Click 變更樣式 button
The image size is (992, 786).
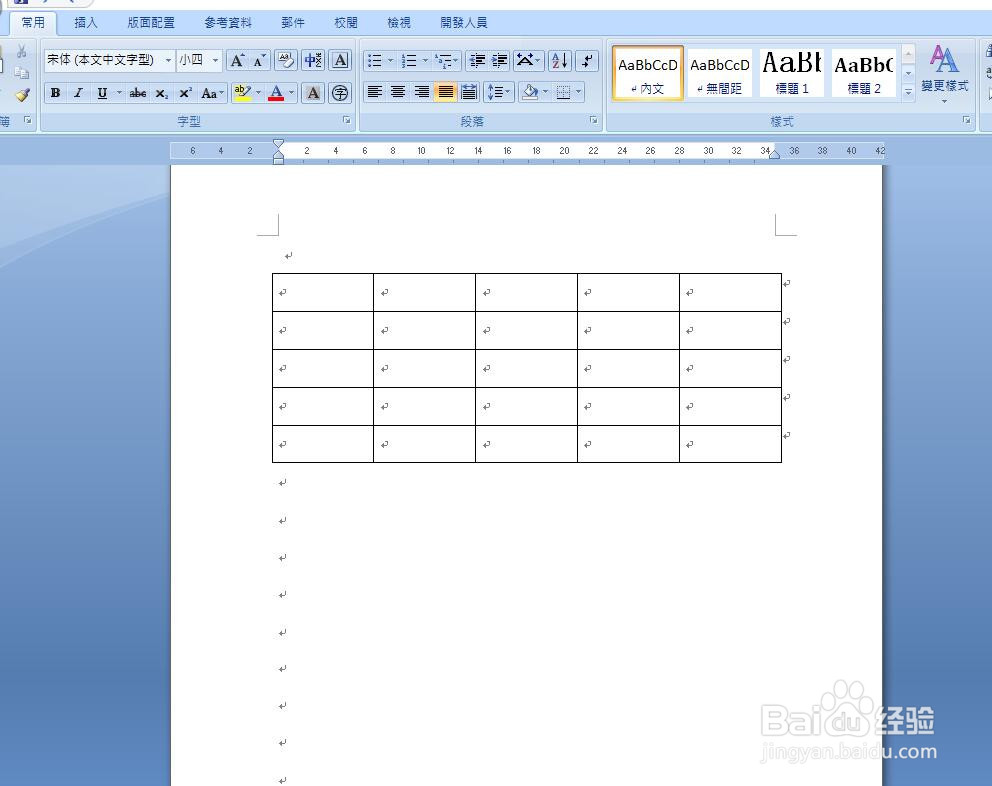(944, 75)
